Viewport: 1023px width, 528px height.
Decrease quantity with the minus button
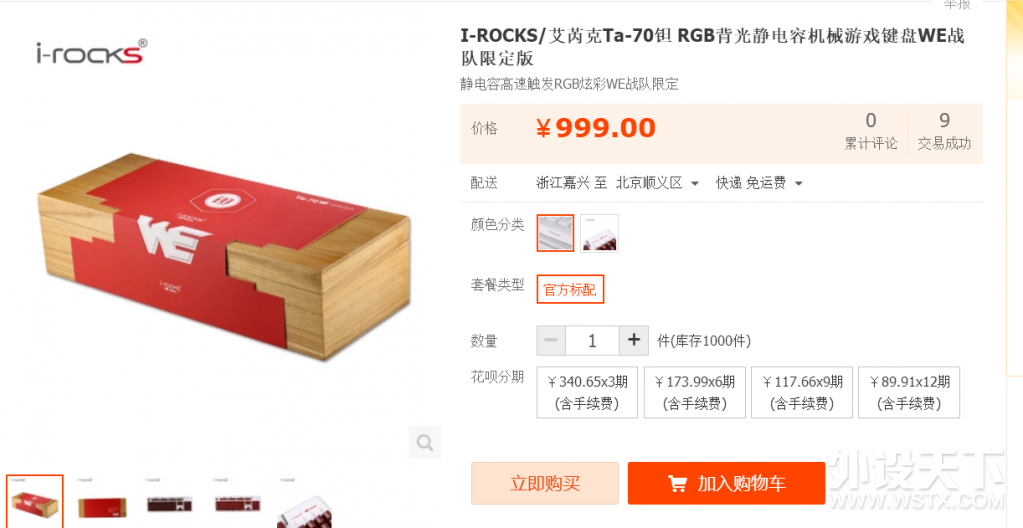[x=551, y=340]
